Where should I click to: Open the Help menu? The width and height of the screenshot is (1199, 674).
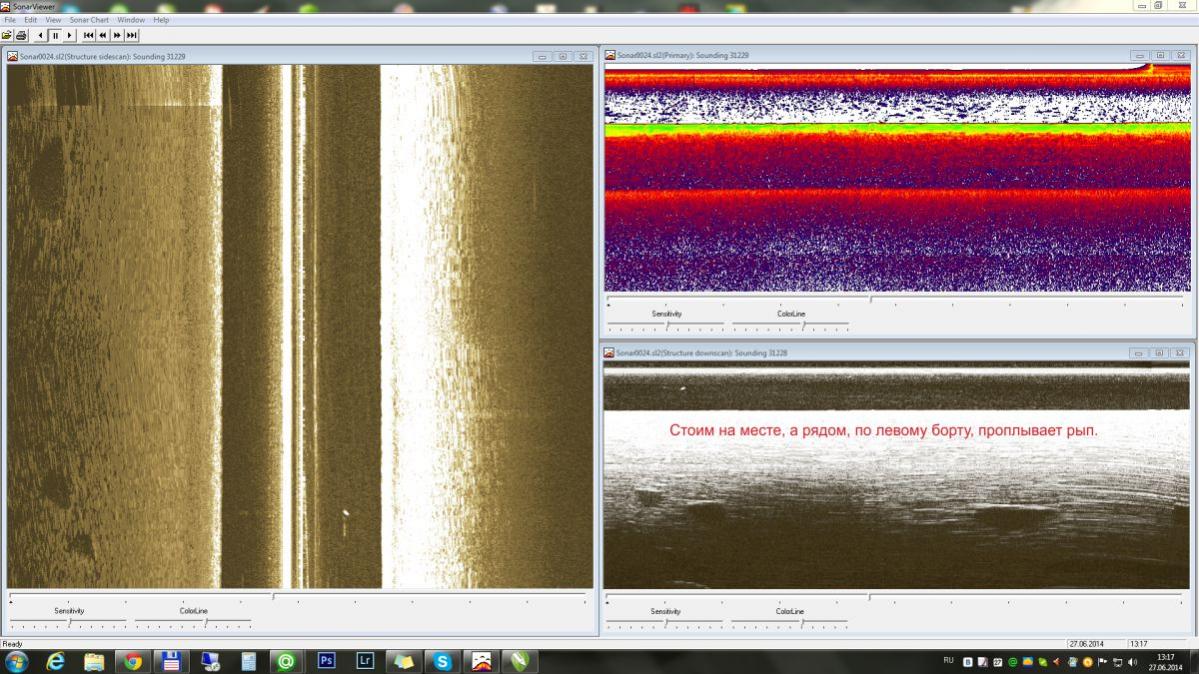tap(161, 20)
